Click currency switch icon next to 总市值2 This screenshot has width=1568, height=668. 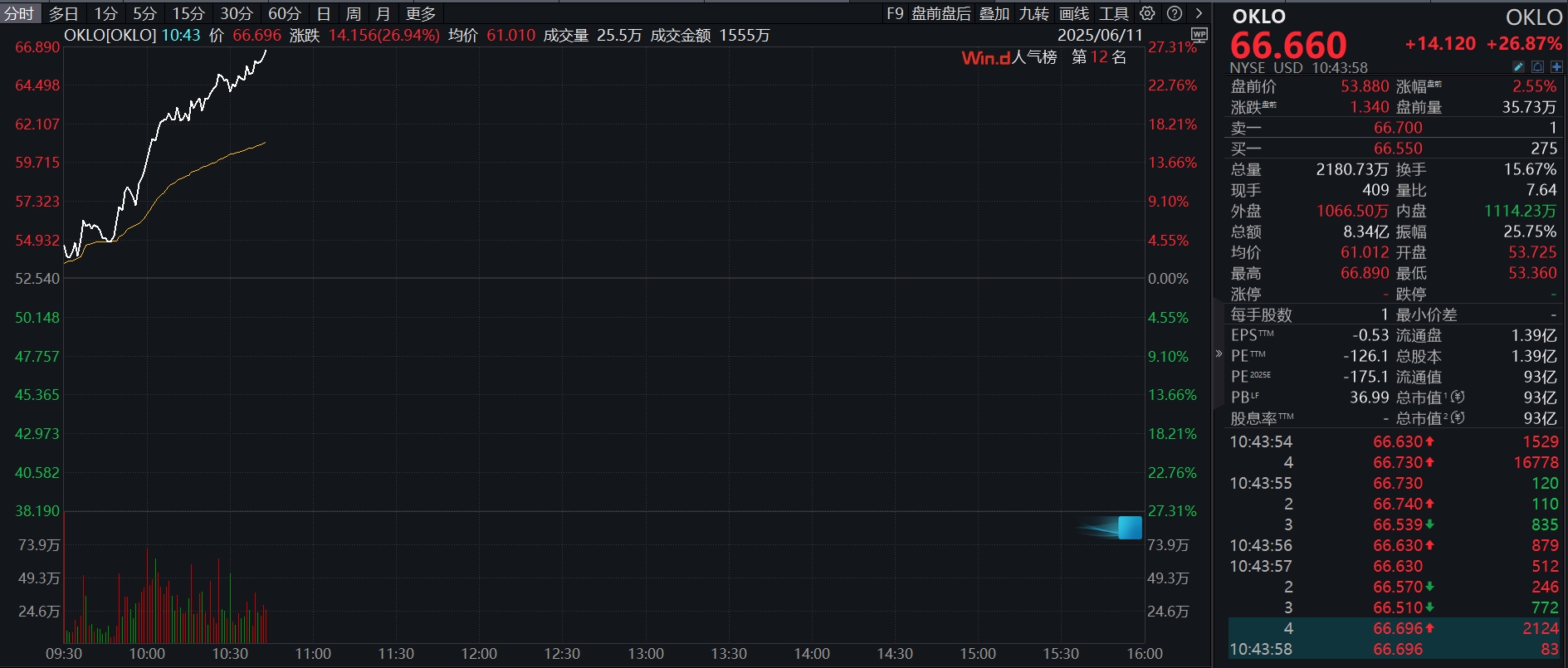1458,418
